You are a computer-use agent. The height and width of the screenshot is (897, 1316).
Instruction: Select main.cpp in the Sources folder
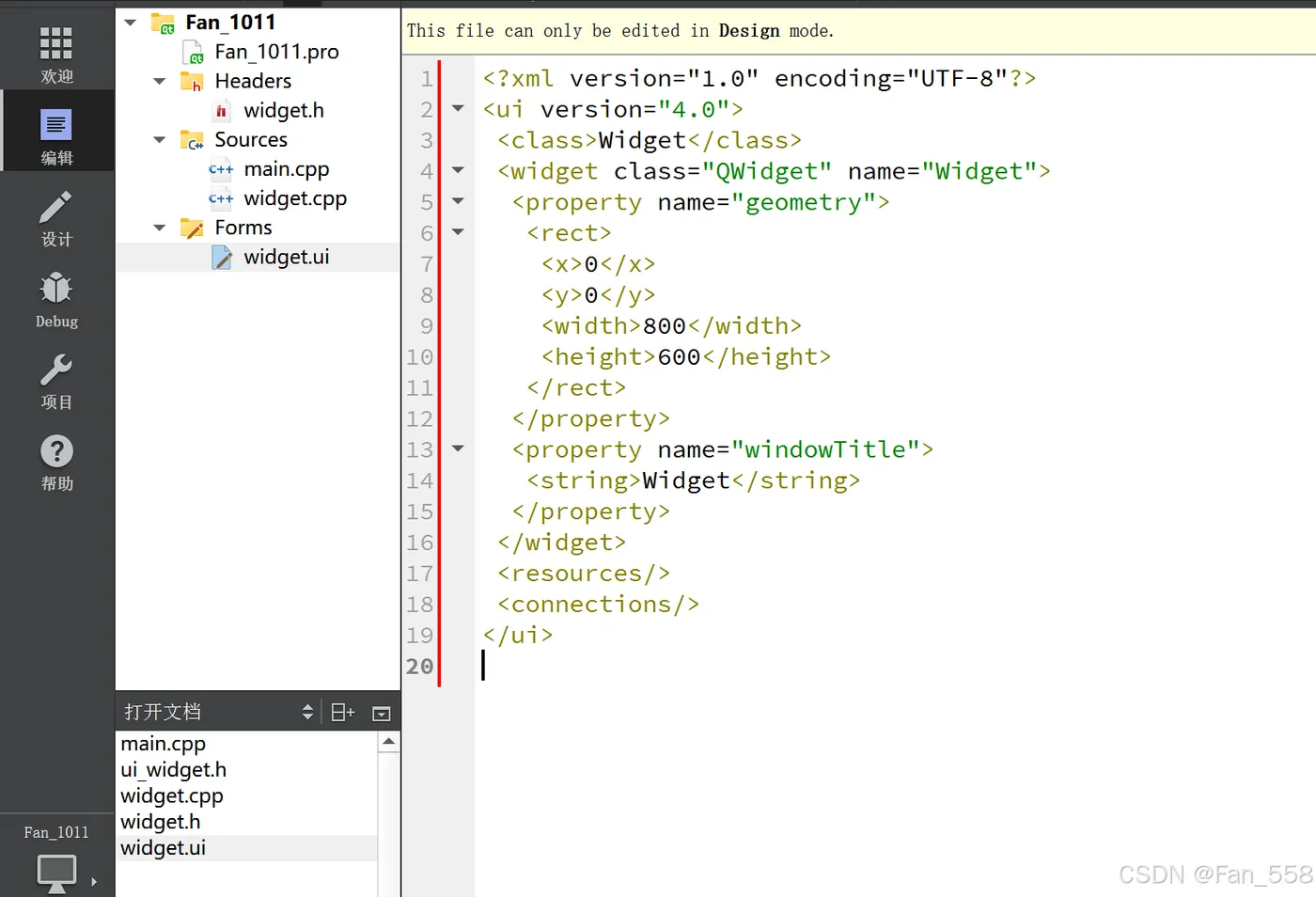pyautogui.click(x=287, y=170)
